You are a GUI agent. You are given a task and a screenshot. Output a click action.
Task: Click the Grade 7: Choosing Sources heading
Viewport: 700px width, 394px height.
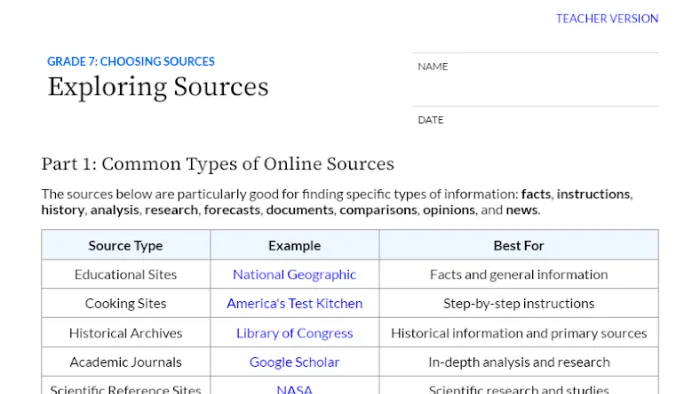click(x=131, y=61)
